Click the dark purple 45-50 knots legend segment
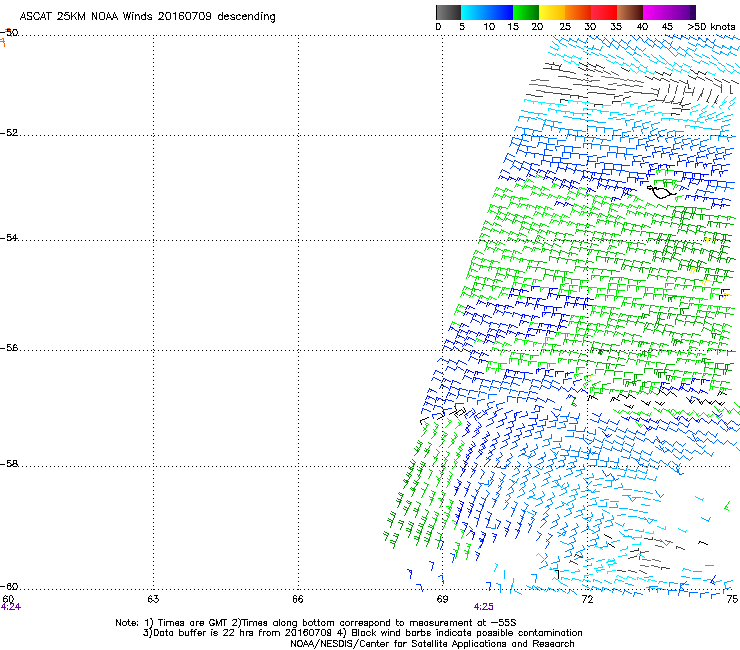Viewport: 740px width, 650px height. pyautogui.click(x=682, y=12)
